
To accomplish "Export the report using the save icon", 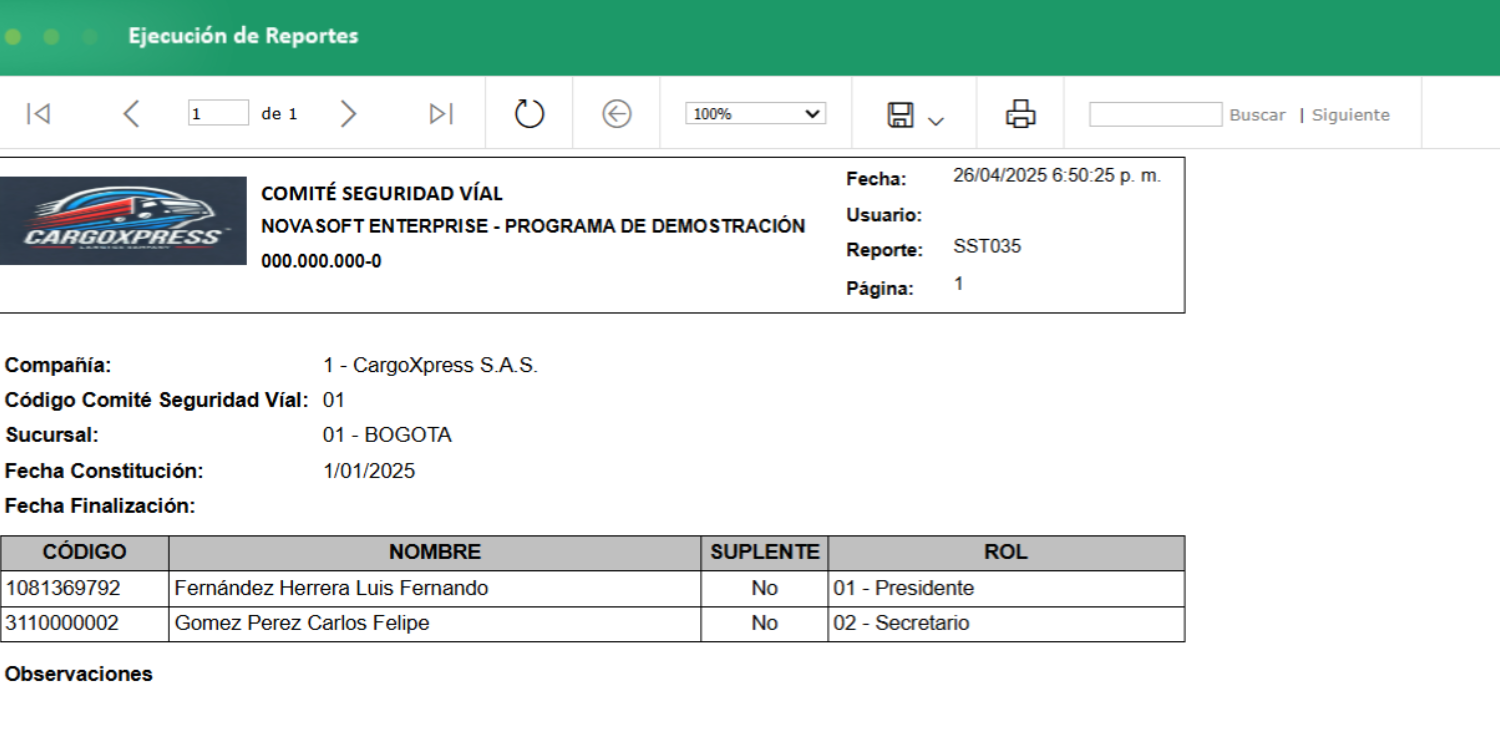I will pyautogui.click(x=901, y=115).
